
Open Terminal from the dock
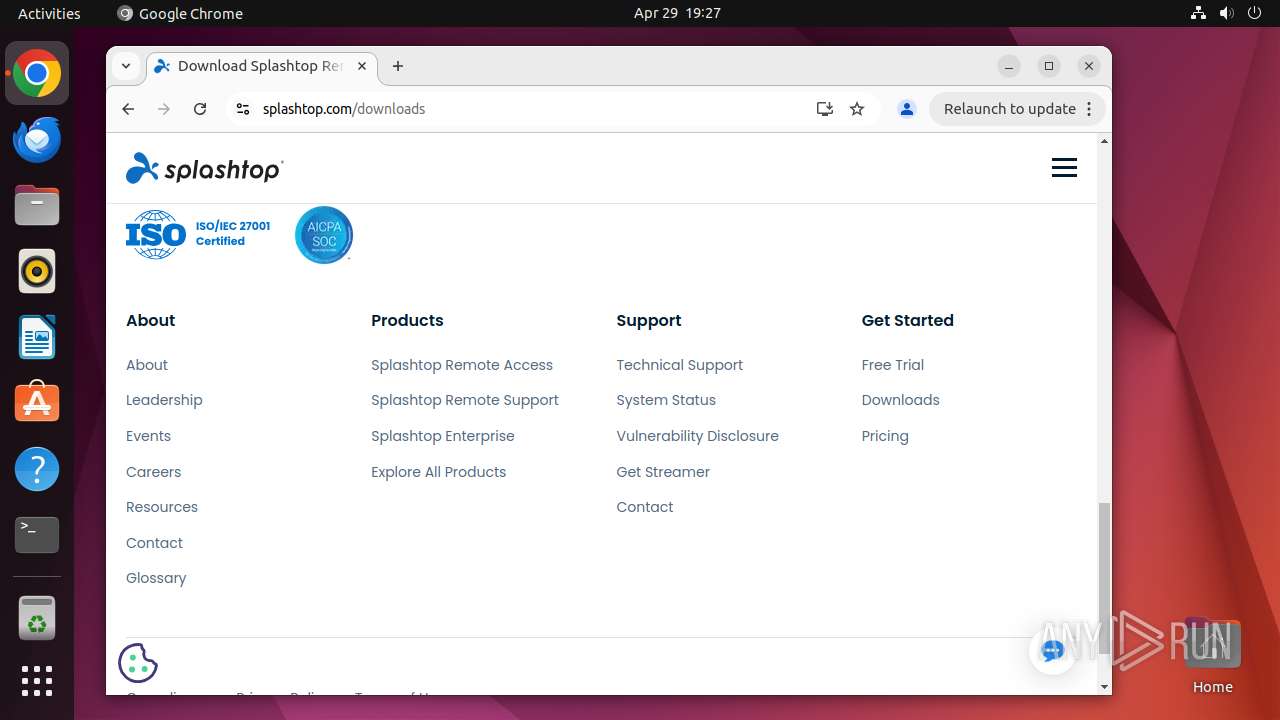click(x=37, y=535)
